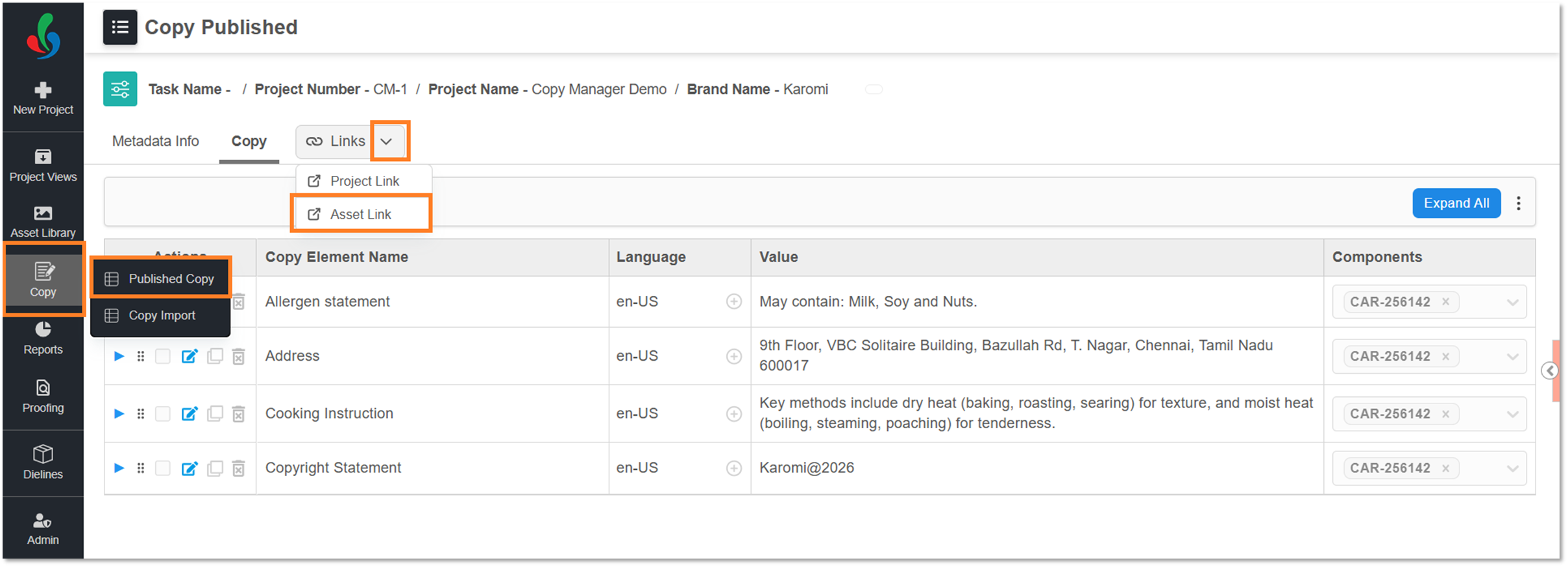Open the teal filter settings icon

click(120, 89)
